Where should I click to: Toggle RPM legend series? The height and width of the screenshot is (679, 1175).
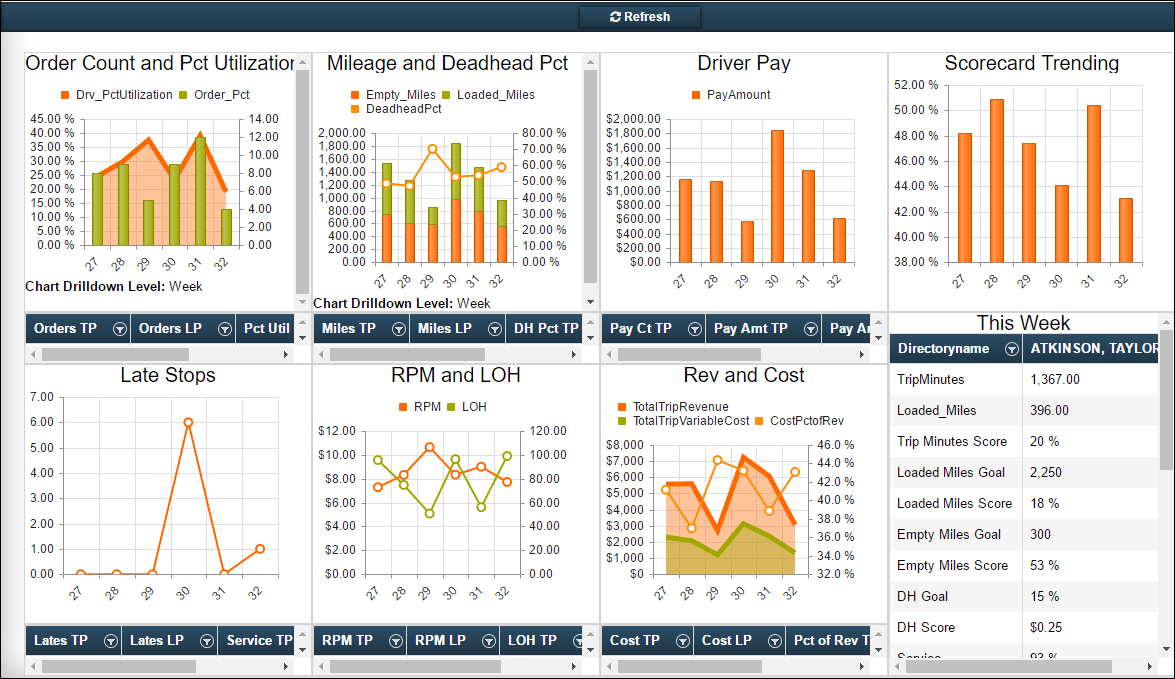coord(420,406)
